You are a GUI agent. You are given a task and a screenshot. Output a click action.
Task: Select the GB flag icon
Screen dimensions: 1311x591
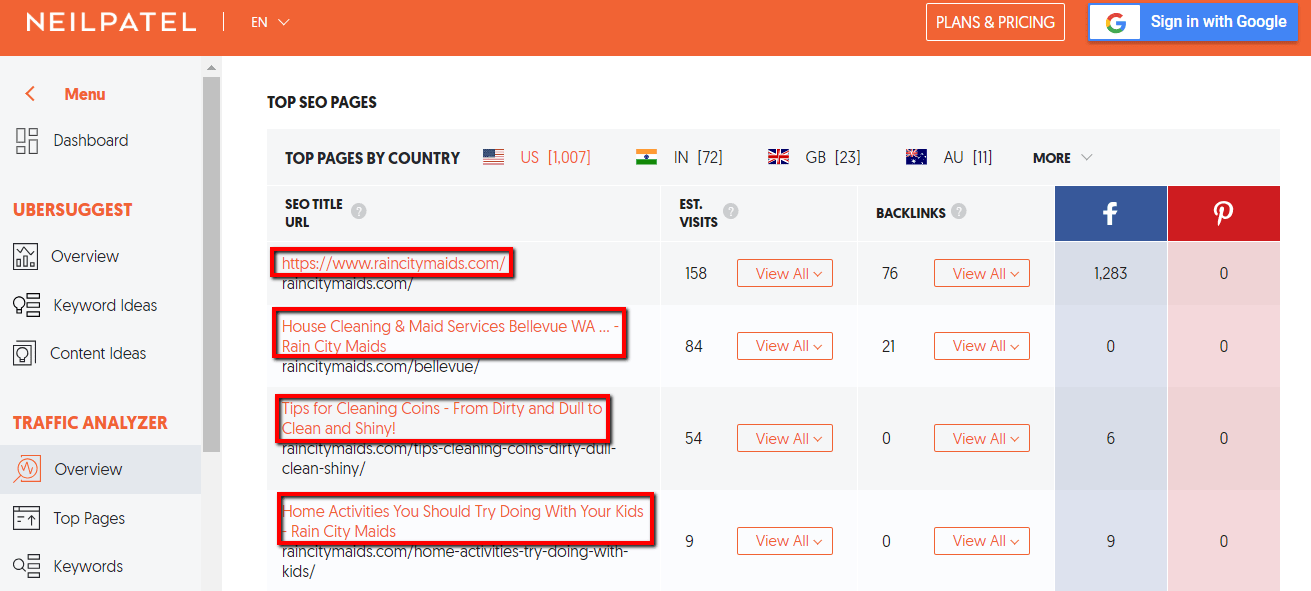[x=778, y=157]
